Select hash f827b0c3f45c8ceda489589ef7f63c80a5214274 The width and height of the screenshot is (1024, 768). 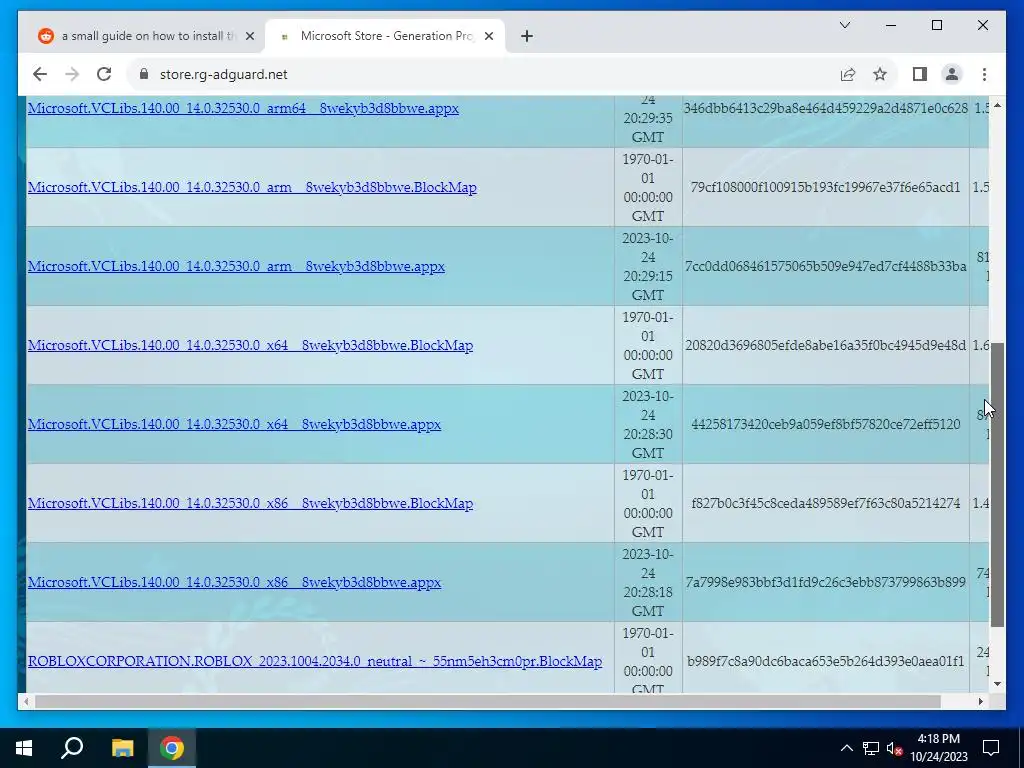[x=825, y=504]
